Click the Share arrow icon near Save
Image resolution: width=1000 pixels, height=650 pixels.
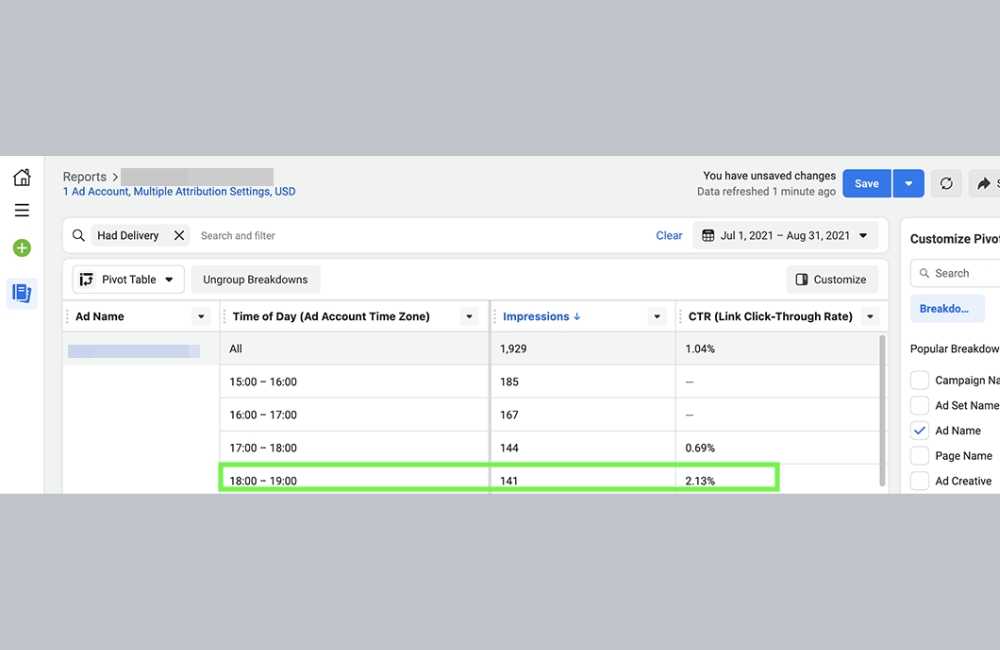tap(983, 183)
